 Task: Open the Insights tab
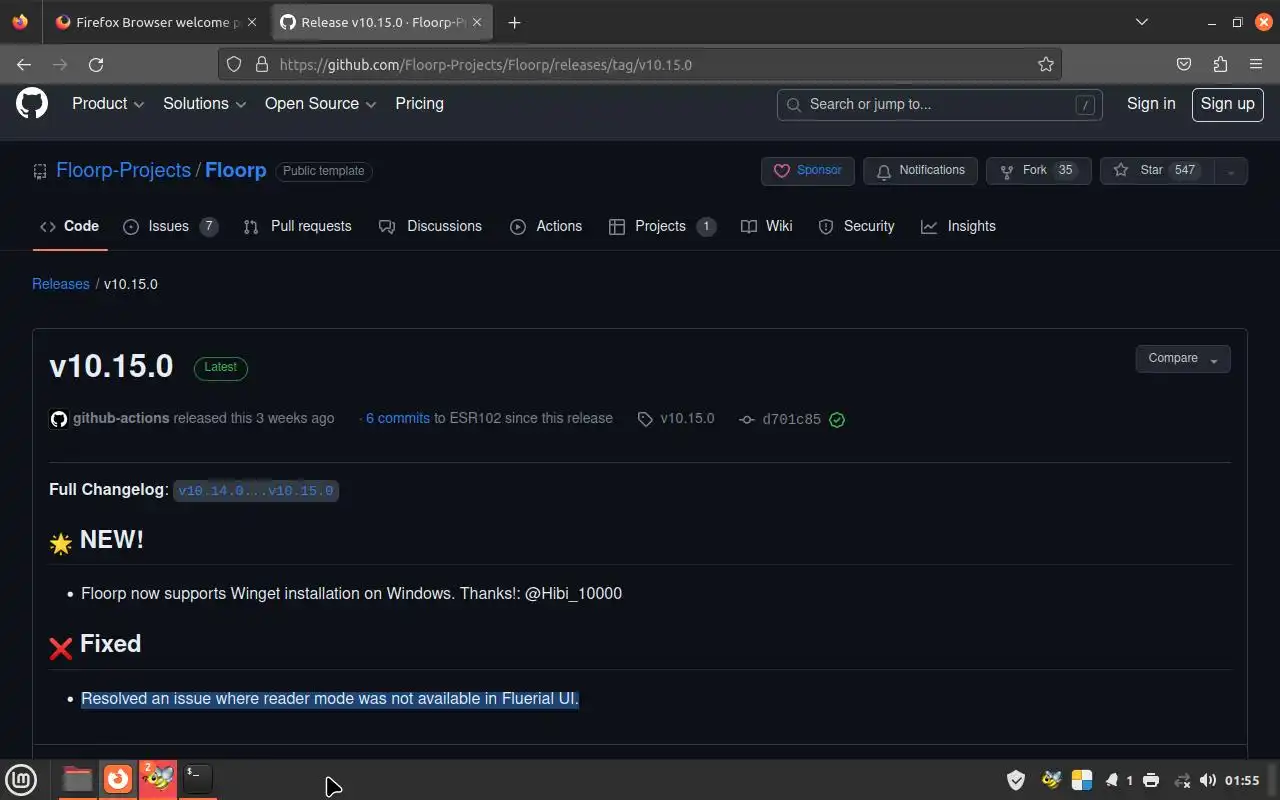coord(958,227)
